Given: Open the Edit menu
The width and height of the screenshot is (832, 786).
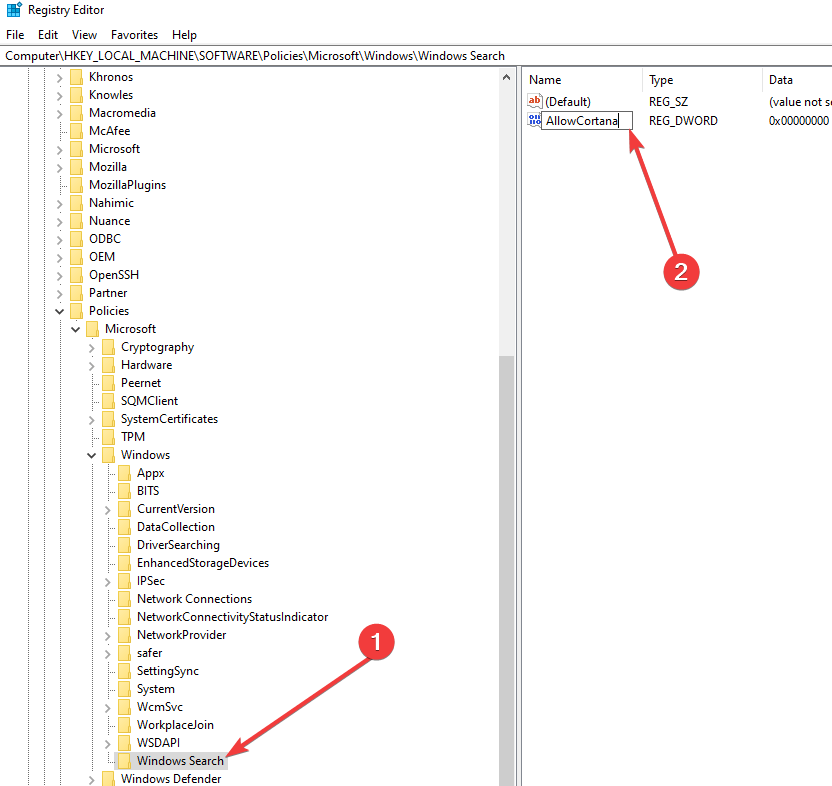Looking at the screenshot, I should coord(48,34).
